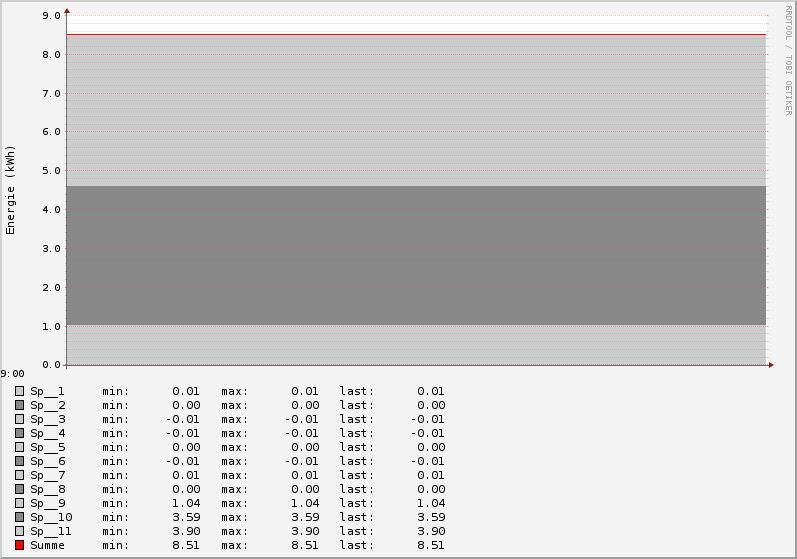Viewport: 797px width, 559px height.
Task: Click the Sp__3 legend label
Action: click(47, 419)
